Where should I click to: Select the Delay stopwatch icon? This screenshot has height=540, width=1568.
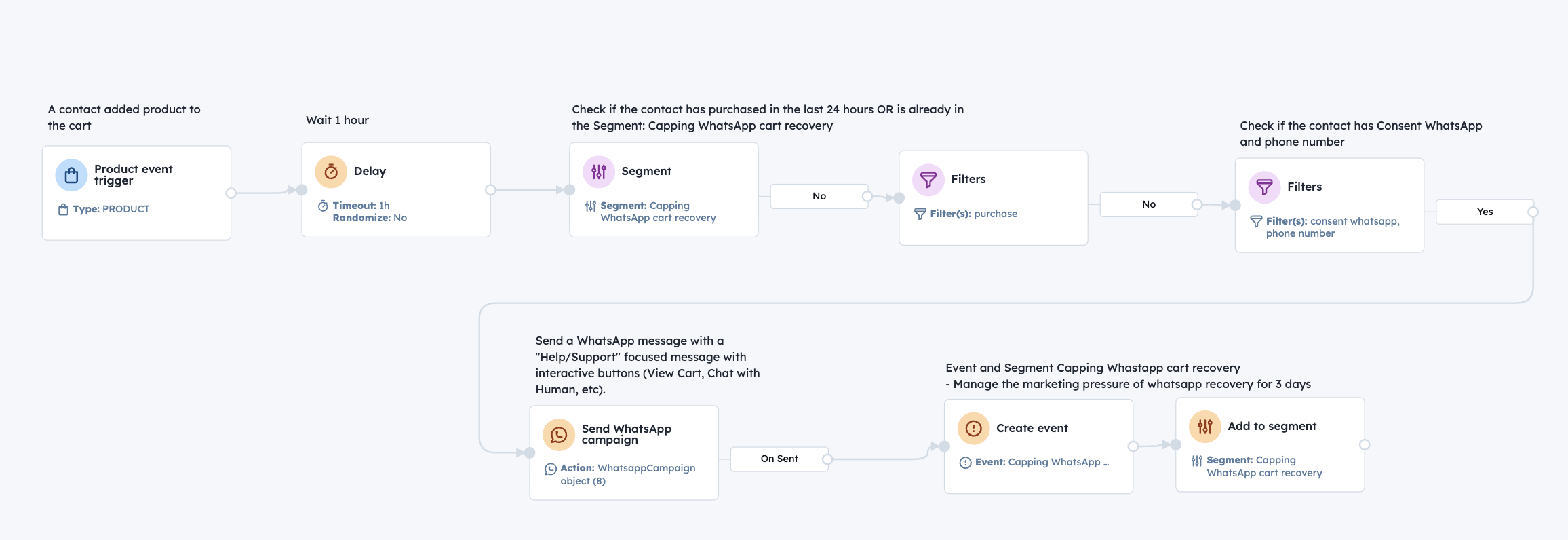coord(331,172)
